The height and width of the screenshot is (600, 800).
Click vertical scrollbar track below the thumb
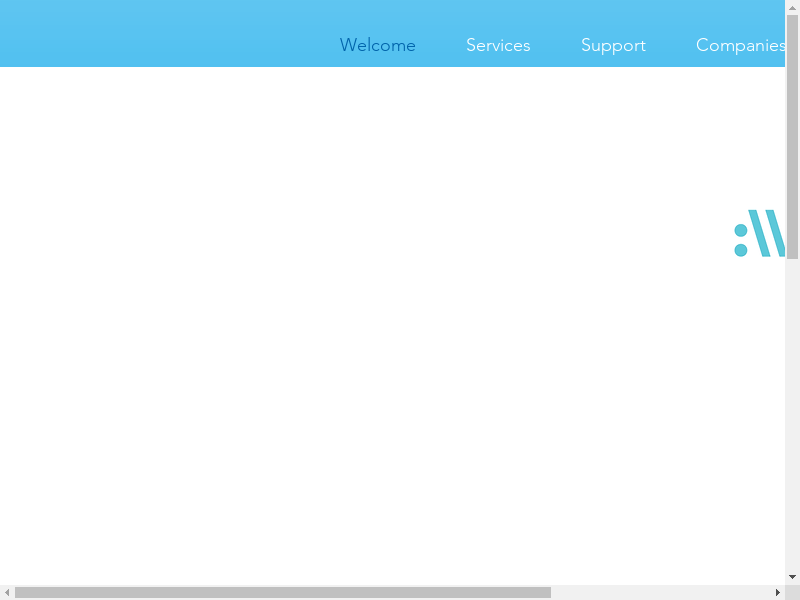point(792,420)
